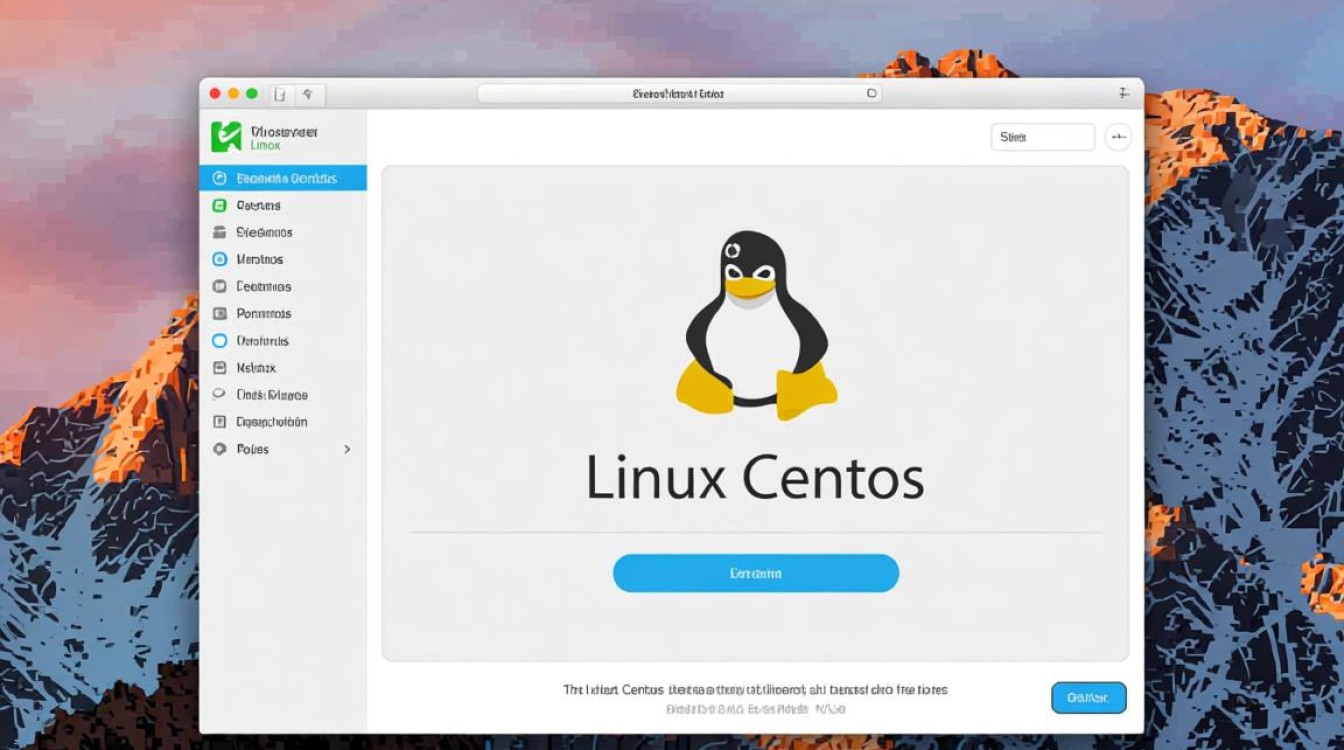Select the storage drive icon in the sidebar
Image resolution: width=1344 pixels, height=750 pixels.
point(222,232)
